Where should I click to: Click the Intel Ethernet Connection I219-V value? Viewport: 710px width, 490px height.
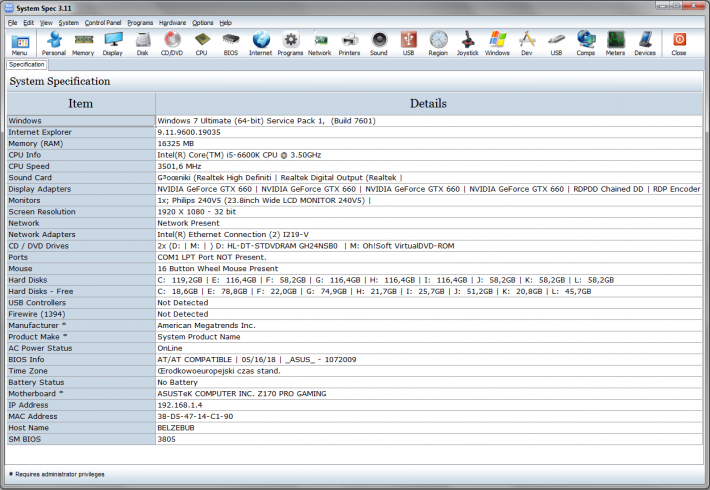(428, 235)
